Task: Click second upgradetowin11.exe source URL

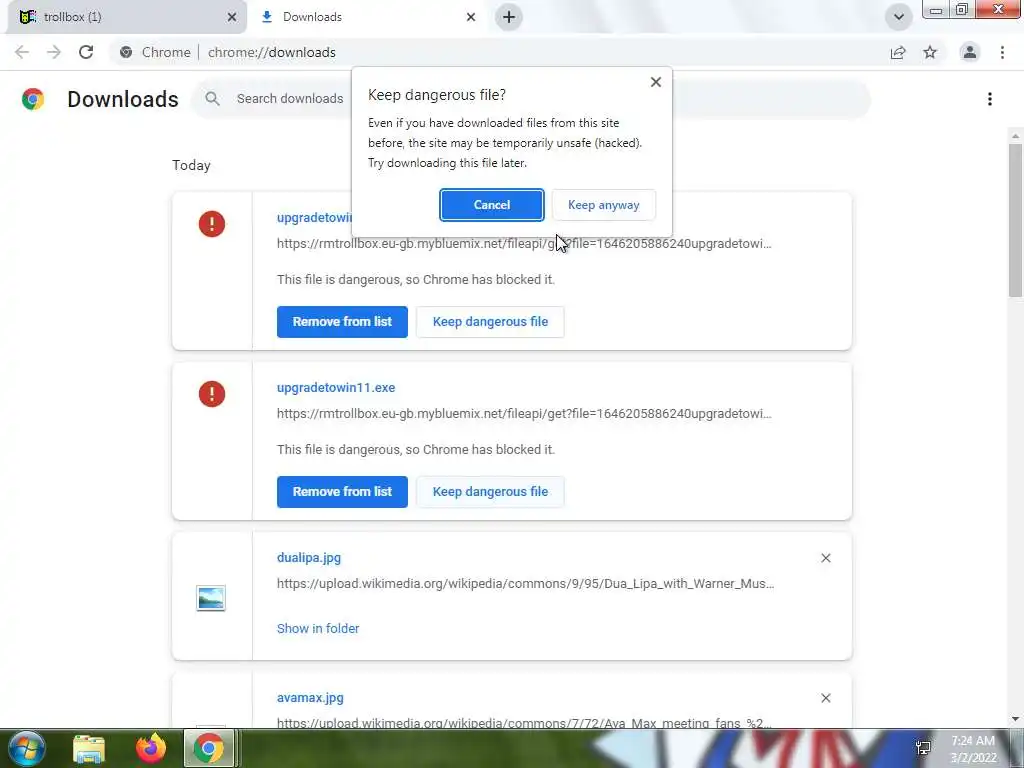Action: 524,414
